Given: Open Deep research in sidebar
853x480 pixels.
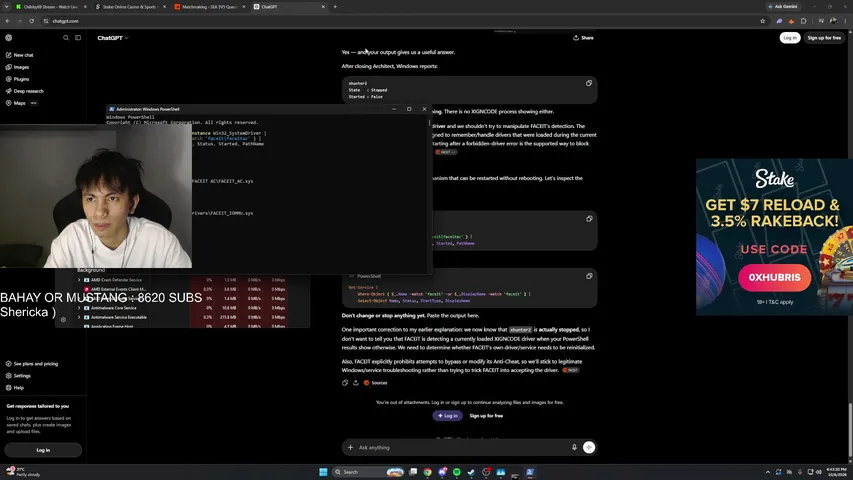Looking at the screenshot, I should (24, 91).
